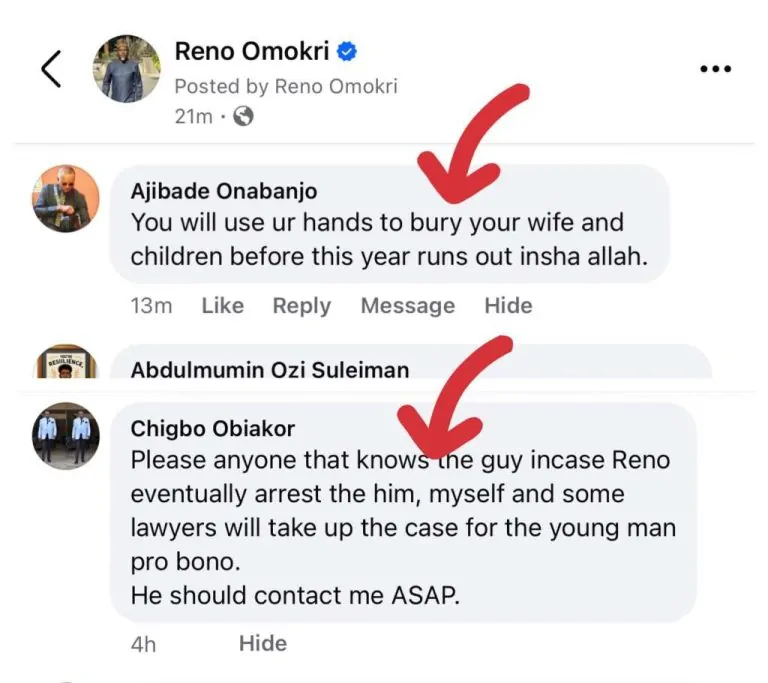The image size is (768, 683).
Task: Open the Reno Omokri page name
Action: 251,52
